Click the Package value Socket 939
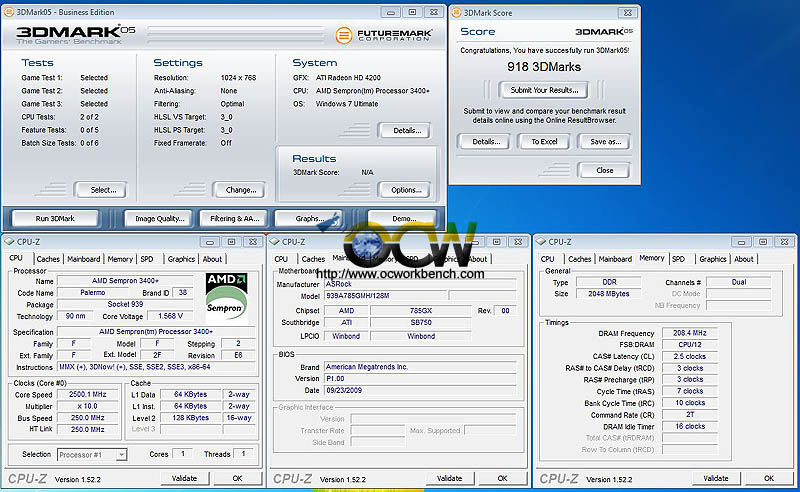The width and height of the screenshot is (800, 492). (125, 304)
